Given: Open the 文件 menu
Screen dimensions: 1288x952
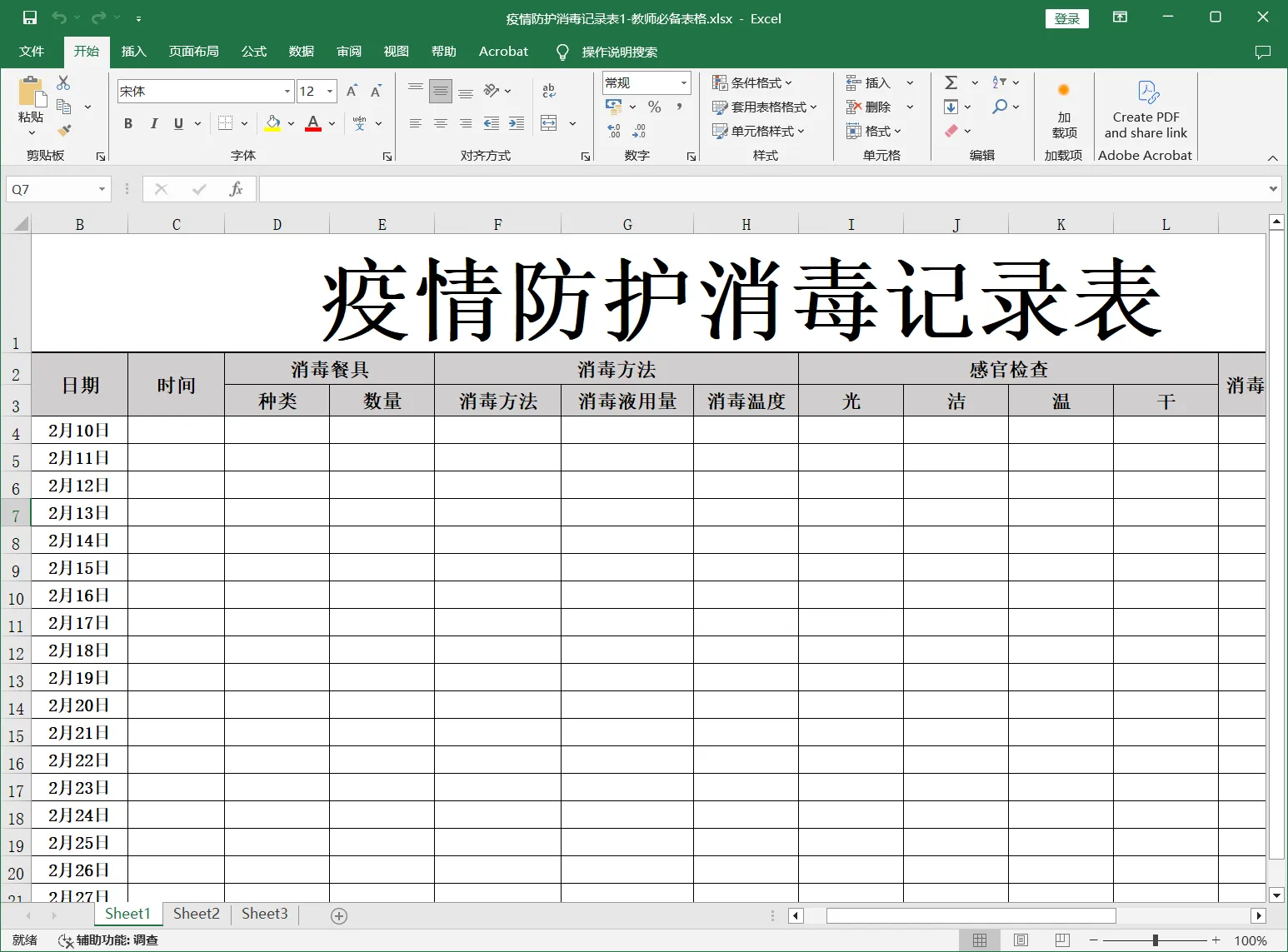Looking at the screenshot, I should click(x=32, y=52).
